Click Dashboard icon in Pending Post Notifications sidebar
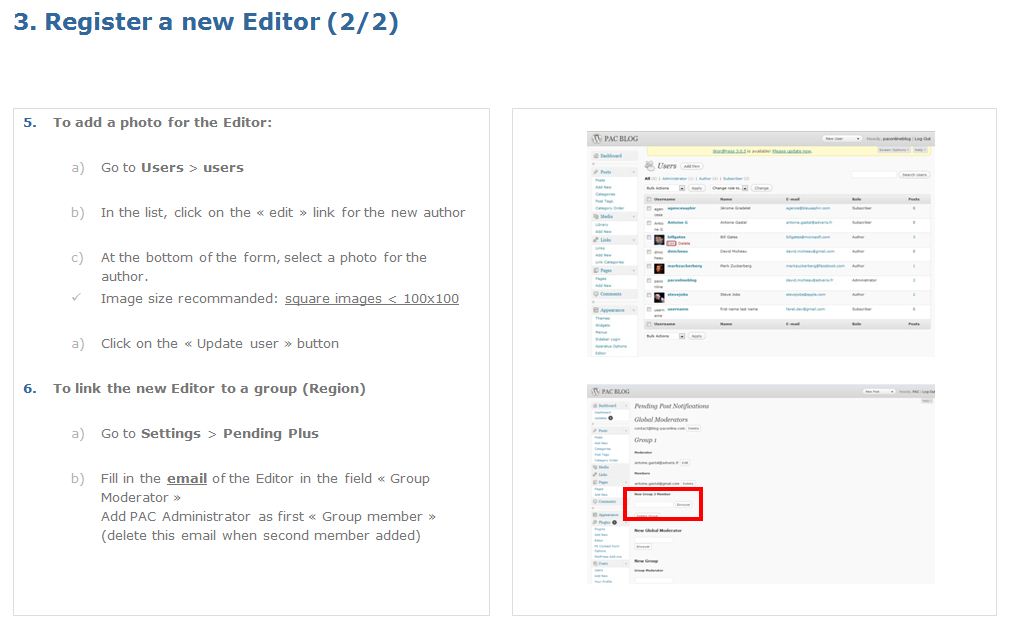 click(x=595, y=405)
